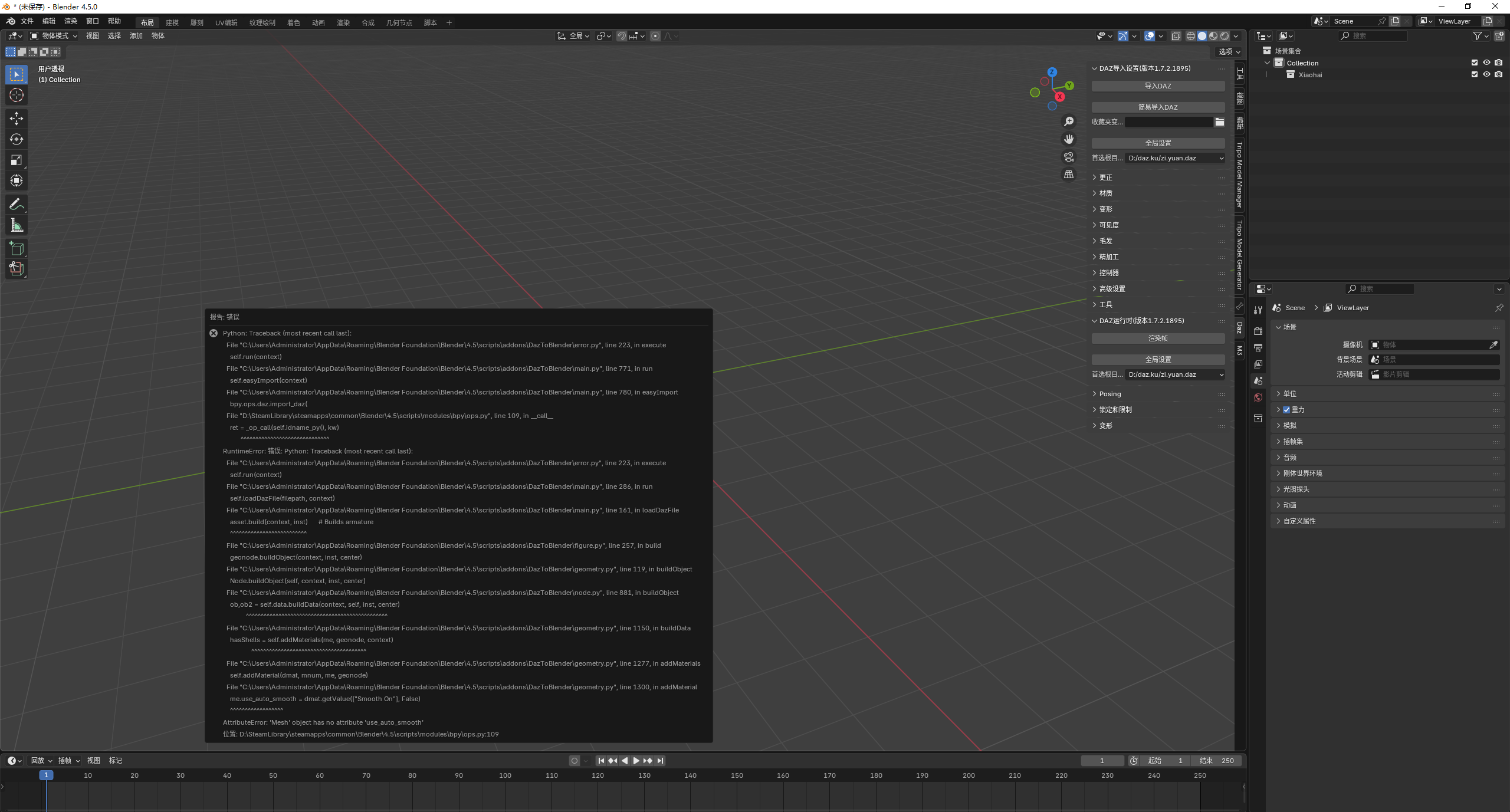Select the Move tool

point(17,119)
